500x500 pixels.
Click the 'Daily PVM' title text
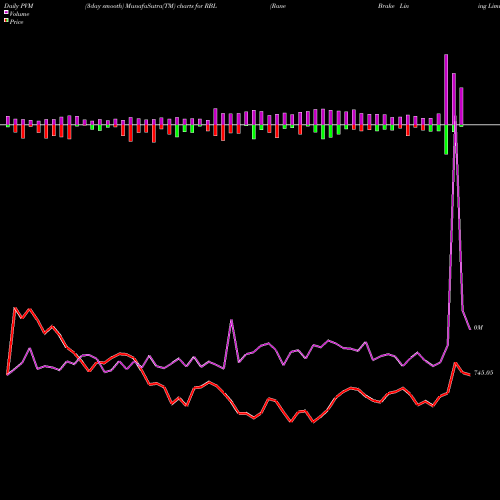pyautogui.click(x=19, y=6)
